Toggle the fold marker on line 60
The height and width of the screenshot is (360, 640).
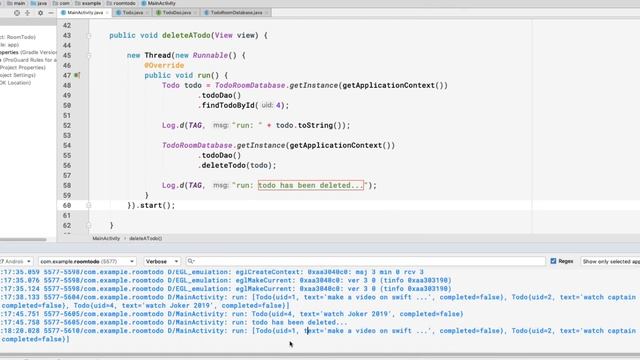point(89,205)
